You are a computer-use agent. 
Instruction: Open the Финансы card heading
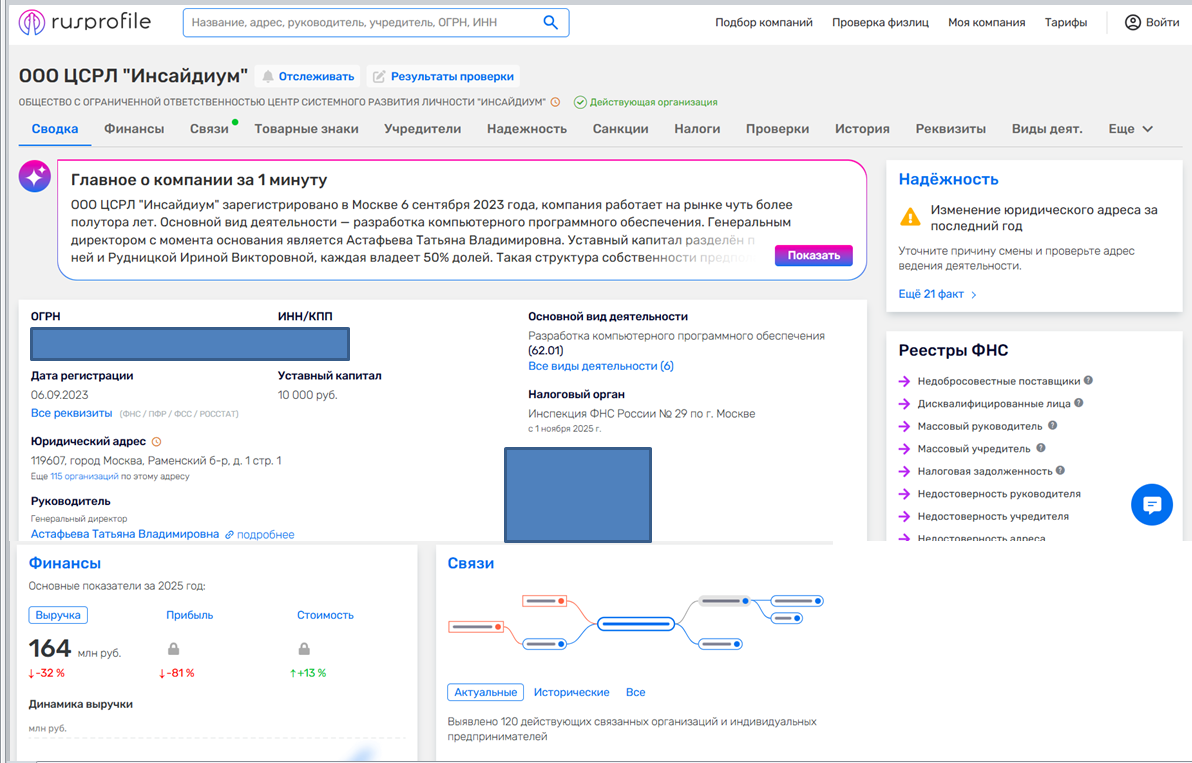tap(65, 563)
